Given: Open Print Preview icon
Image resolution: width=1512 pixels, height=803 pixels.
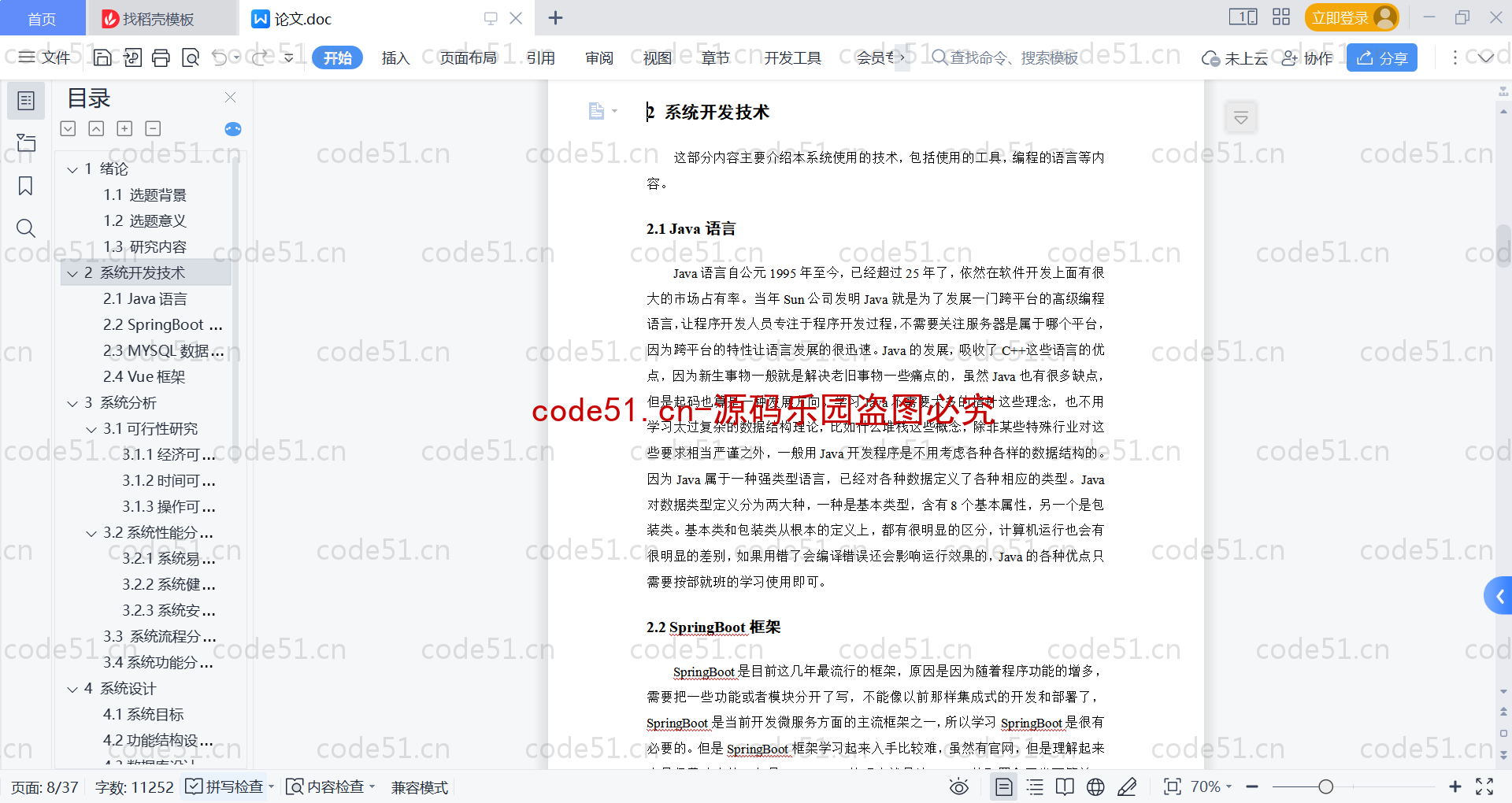Looking at the screenshot, I should [x=191, y=57].
